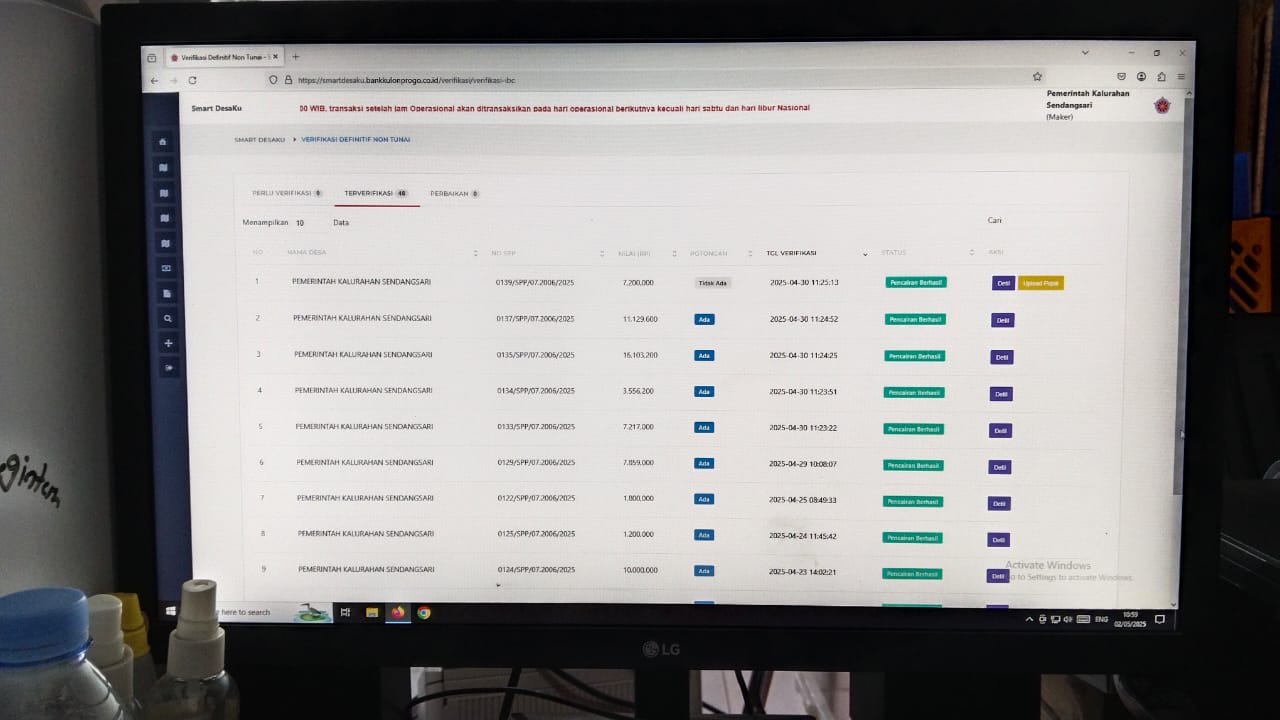Viewport: 1280px width, 720px height.
Task: Open Task View on the taskbar
Action: [346, 613]
